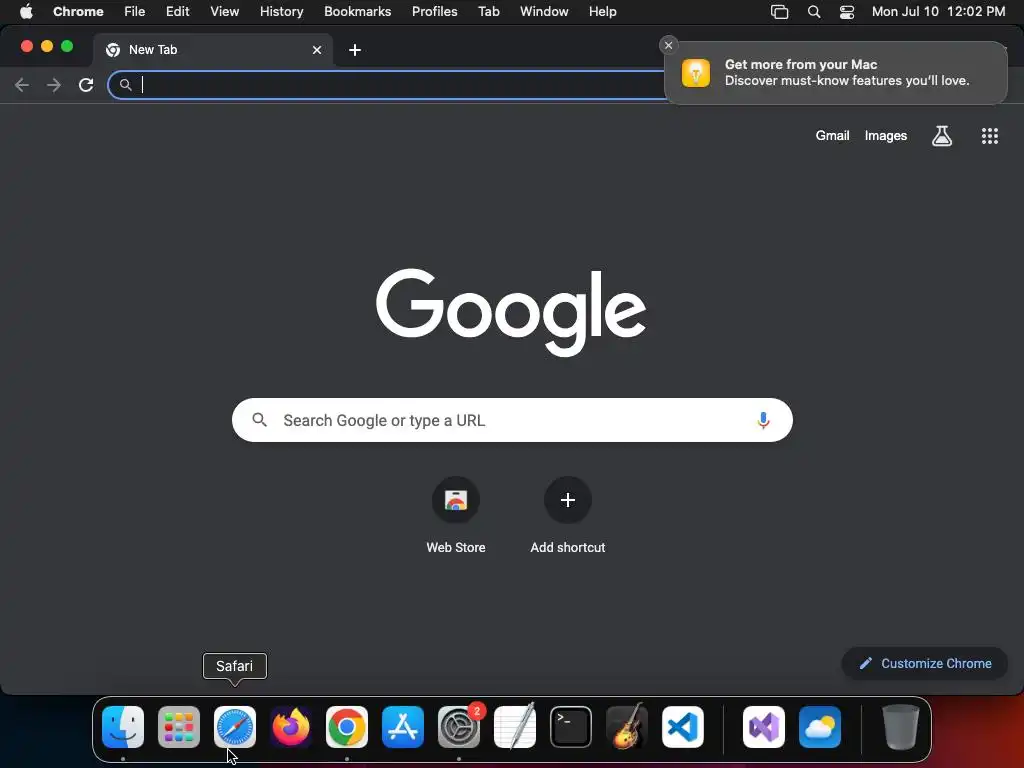This screenshot has height=768, width=1024.
Task: Open System Preferences in the dock
Action: tap(458, 727)
